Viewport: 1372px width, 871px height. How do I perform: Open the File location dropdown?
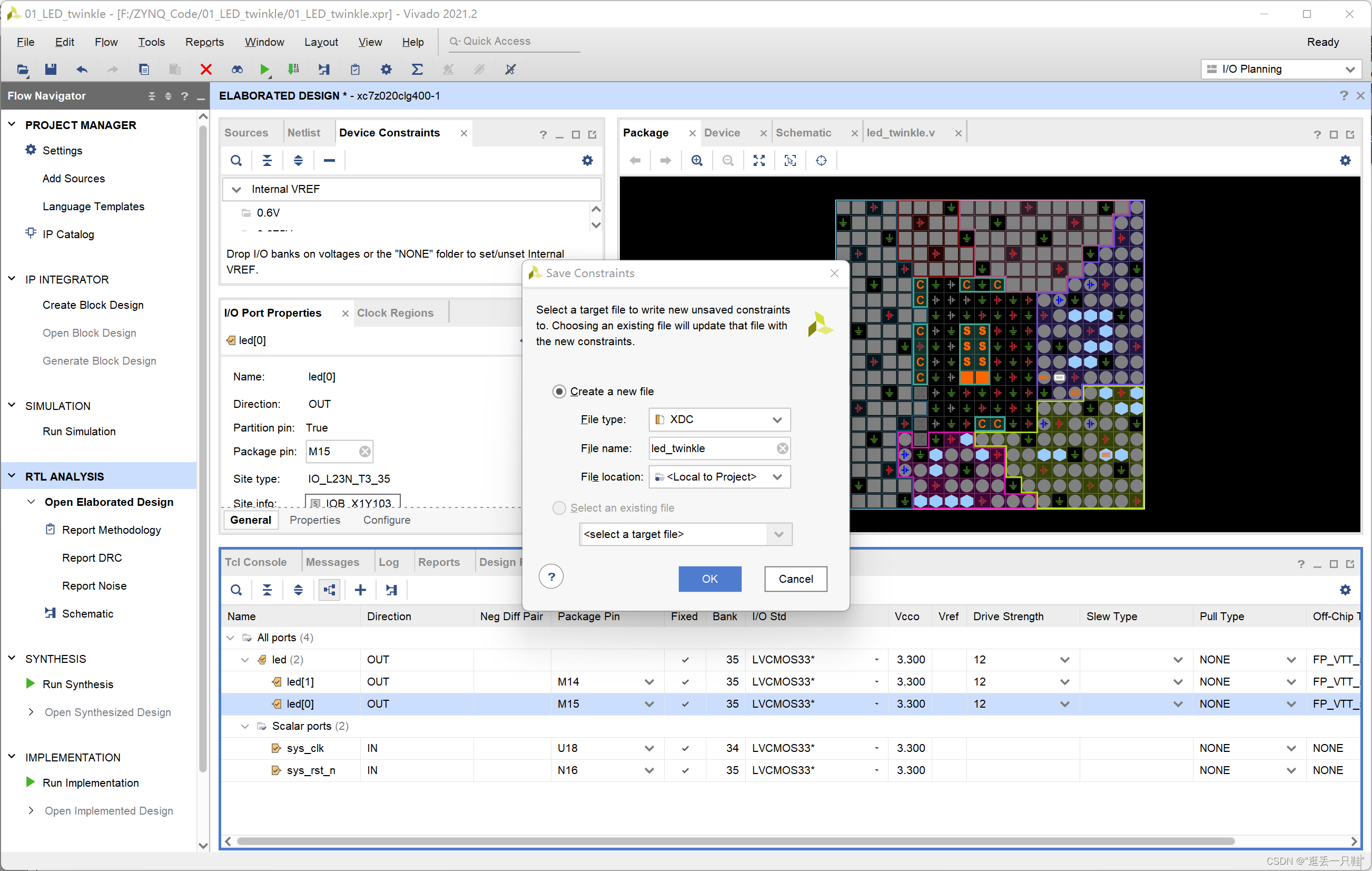point(719,477)
